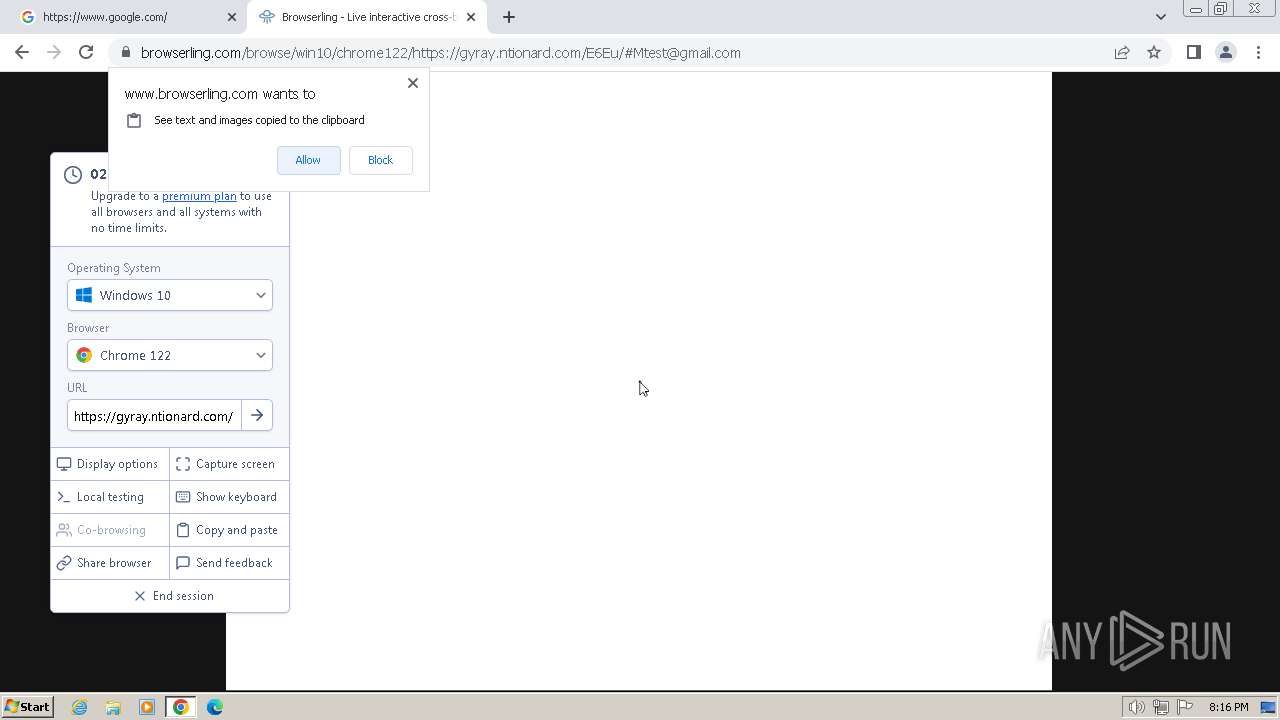This screenshot has width=1280, height=720.
Task: Open Display options
Action: point(110,464)
